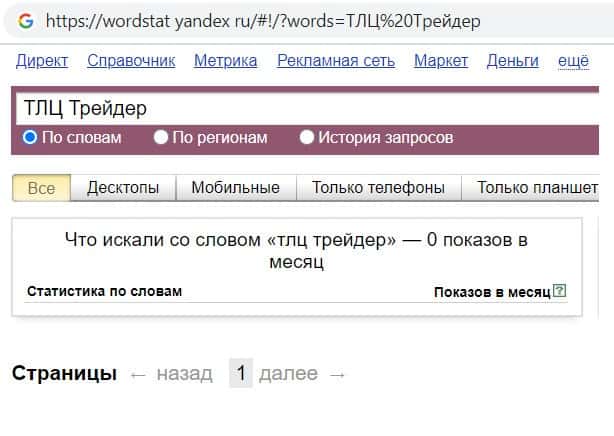Click the wordstat URL in the address bar

click(x=263, y=21)
